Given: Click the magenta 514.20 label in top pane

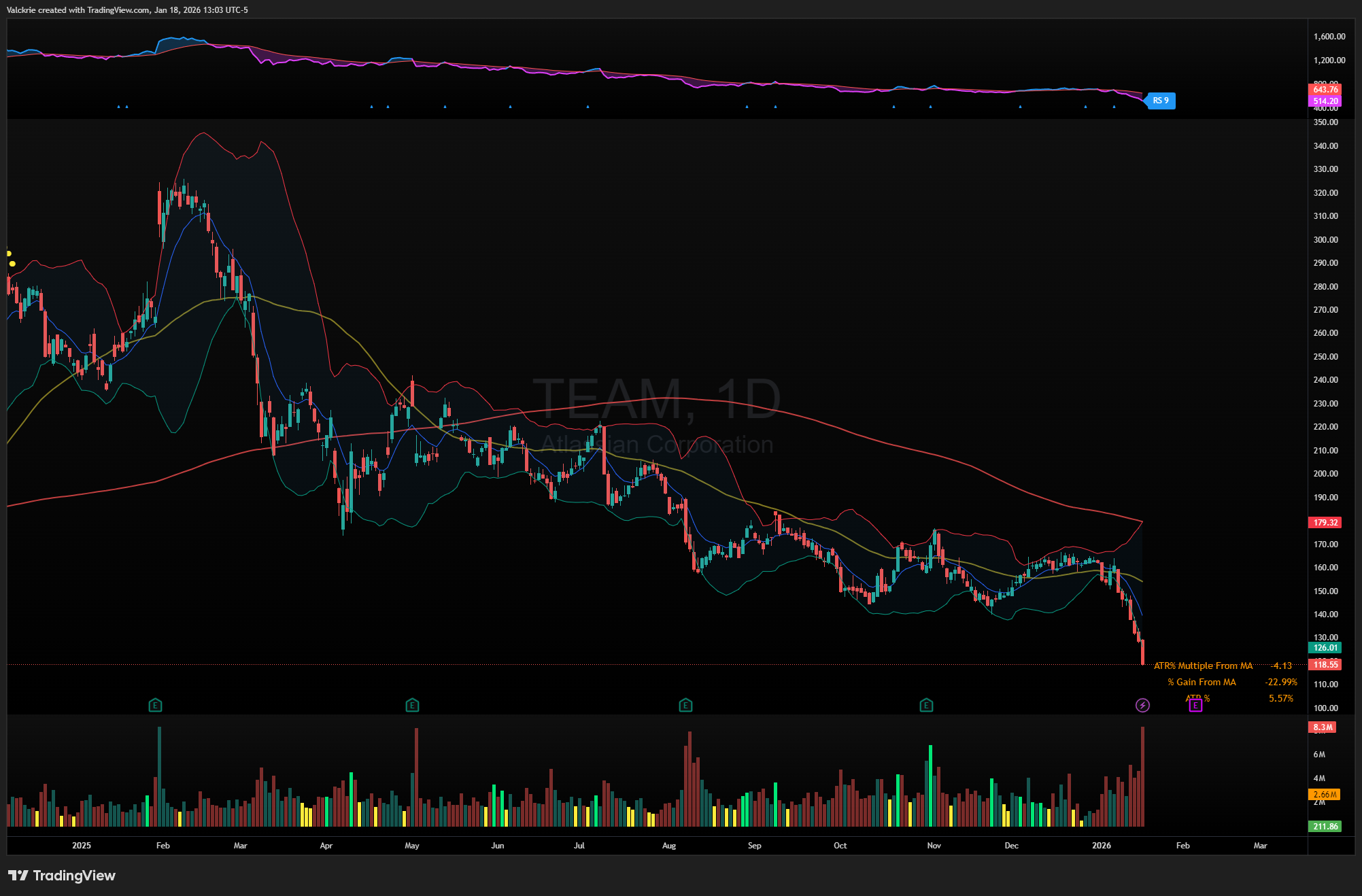Looking at the screenshot, I should 1325,101.
